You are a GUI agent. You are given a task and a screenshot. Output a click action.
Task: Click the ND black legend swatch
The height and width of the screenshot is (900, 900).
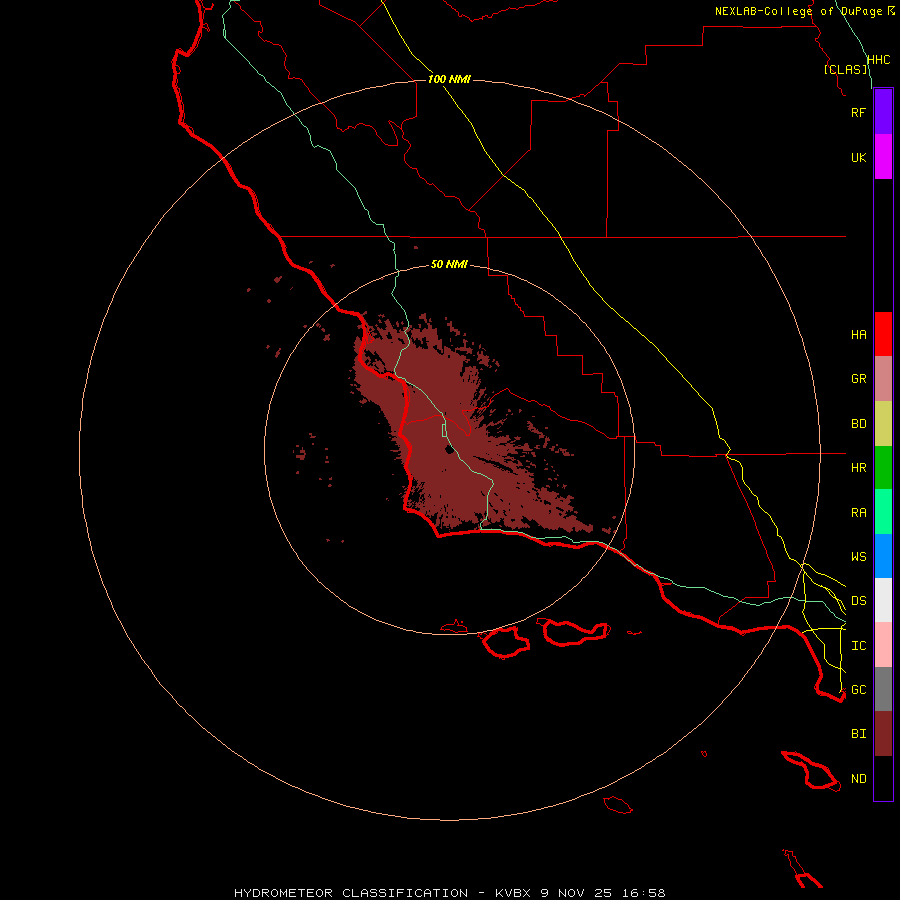point(883,778)
